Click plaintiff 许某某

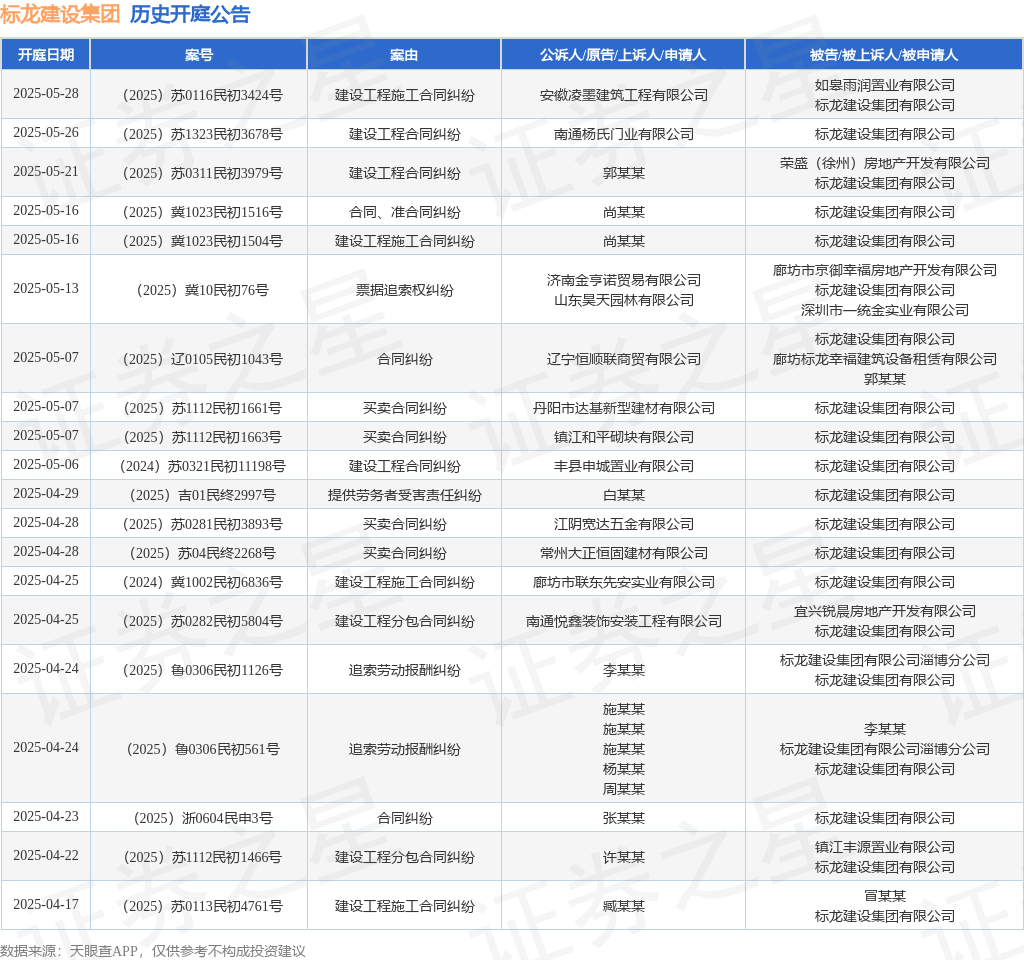pos(624,857)
